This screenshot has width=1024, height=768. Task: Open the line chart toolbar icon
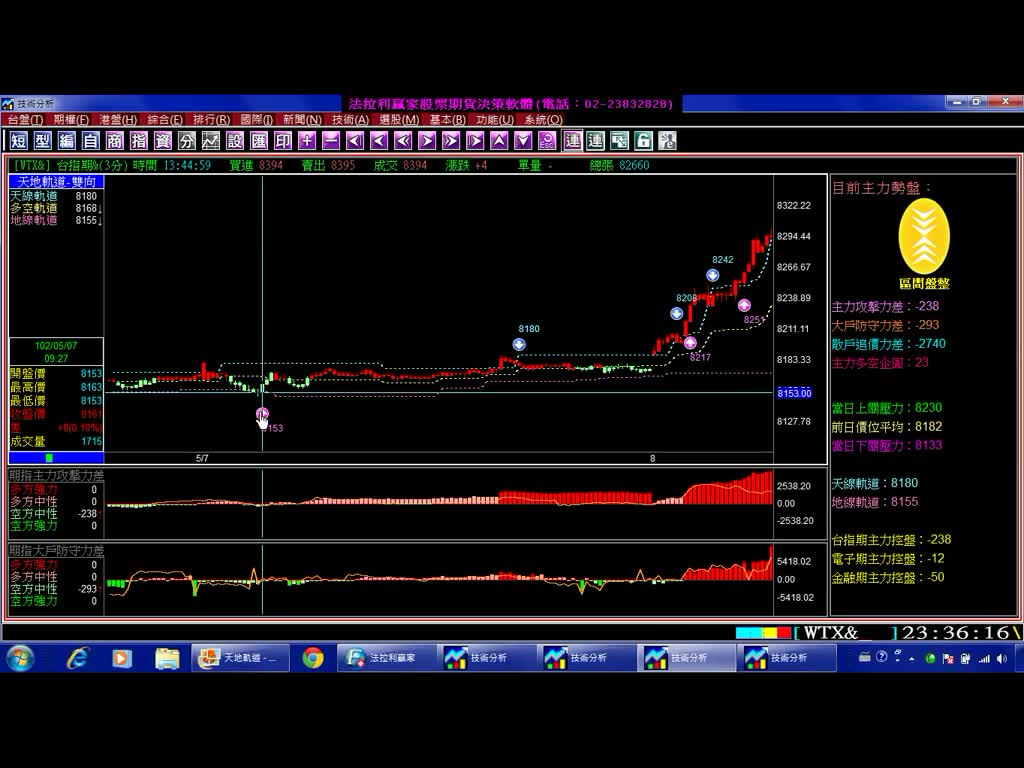coord(211,140)
